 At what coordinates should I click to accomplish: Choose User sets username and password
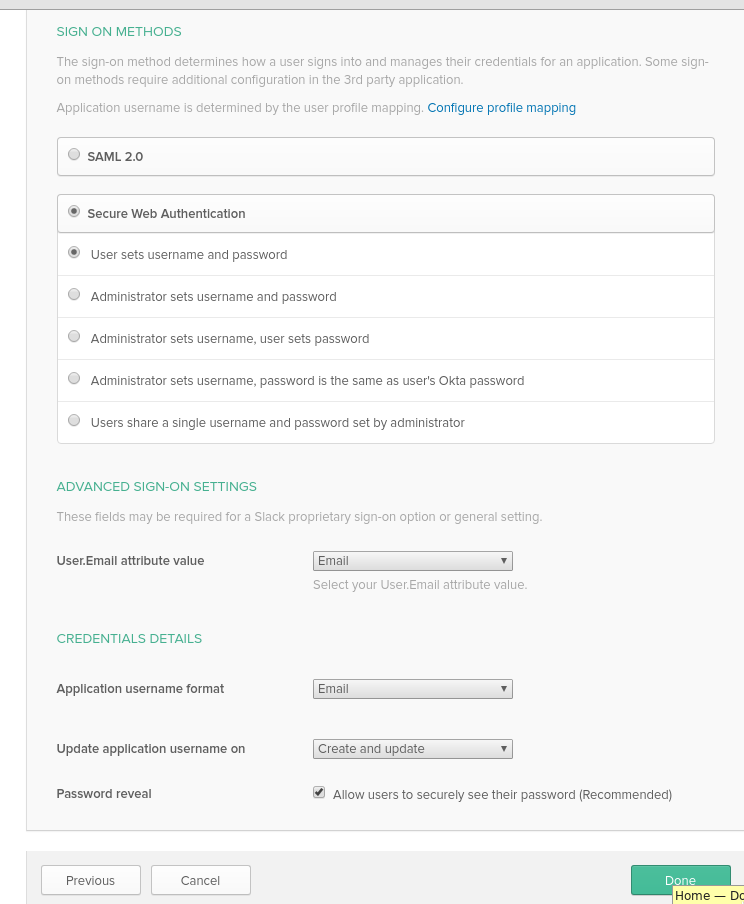[74, 253]
